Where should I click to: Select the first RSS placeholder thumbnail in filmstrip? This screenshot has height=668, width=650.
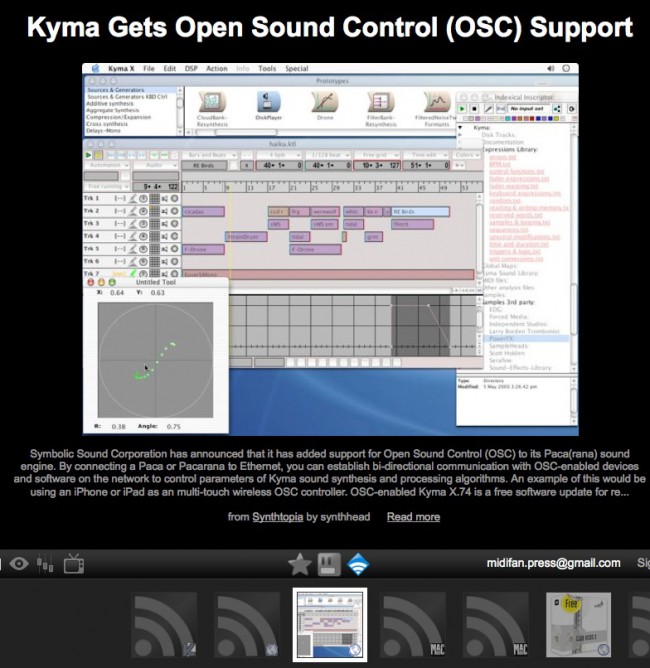pos(165,625)
